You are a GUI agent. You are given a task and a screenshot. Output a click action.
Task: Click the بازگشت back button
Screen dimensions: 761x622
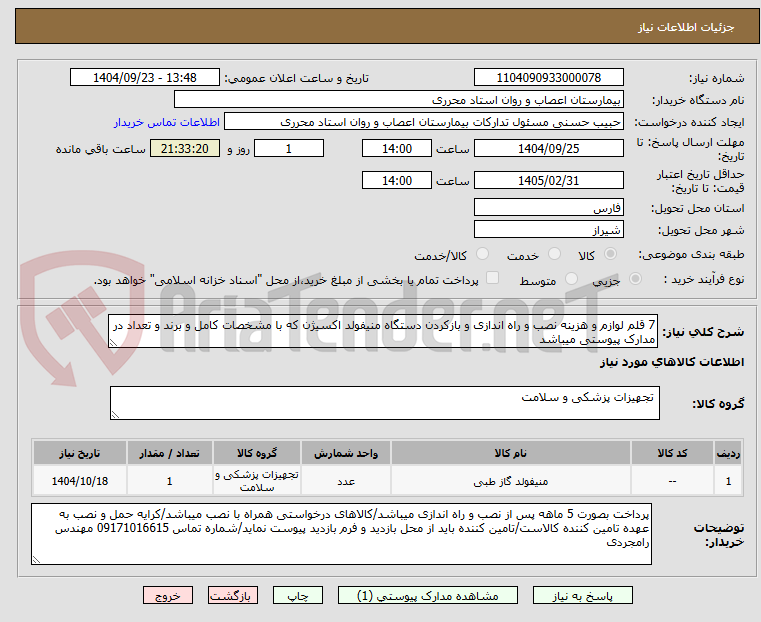(233, 595)
